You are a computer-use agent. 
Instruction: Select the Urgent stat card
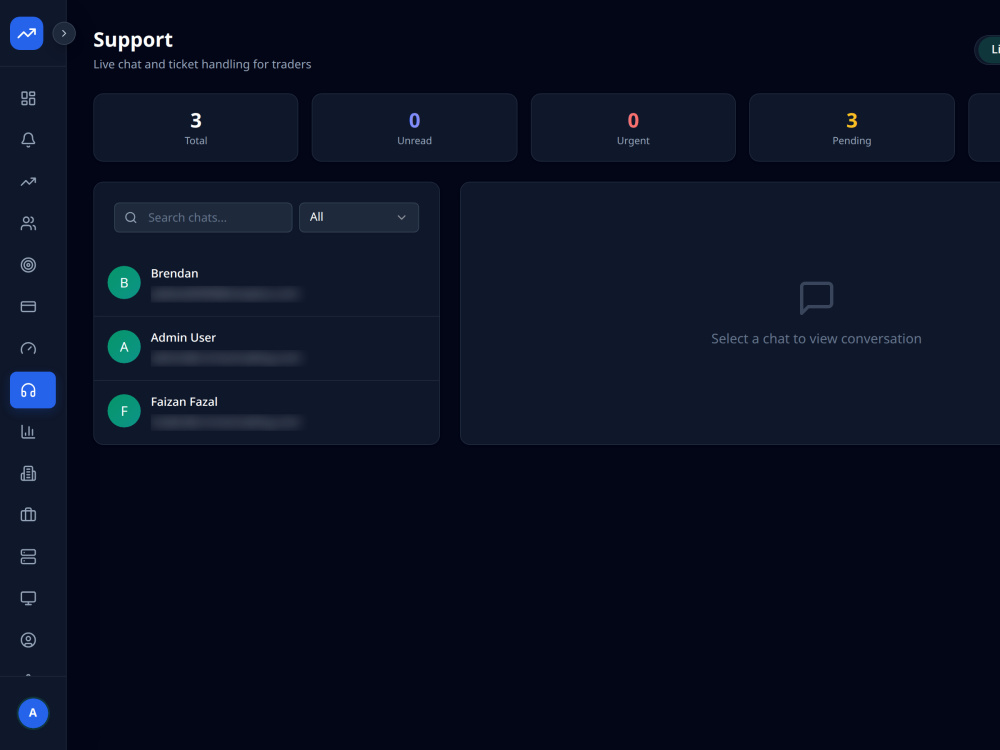click(x=633, y=128)
